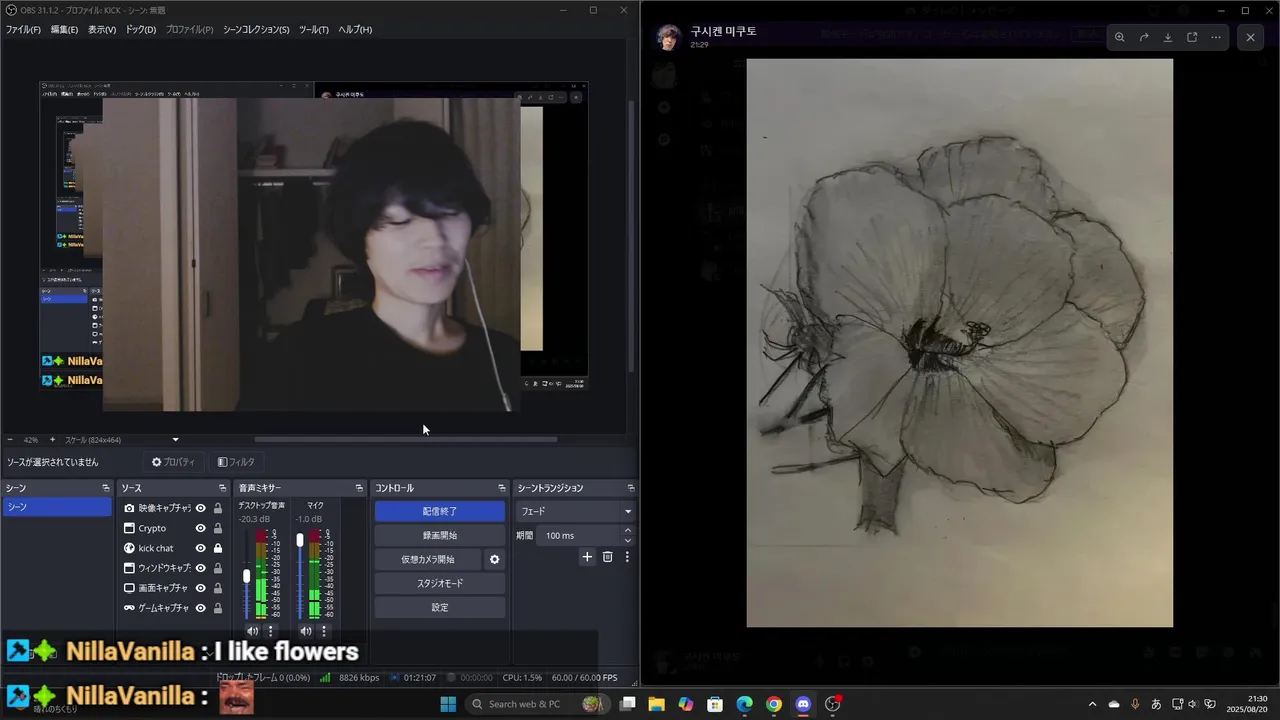Decrease the transition duration value
The image size is (1280, 720).
click(628, 540)
